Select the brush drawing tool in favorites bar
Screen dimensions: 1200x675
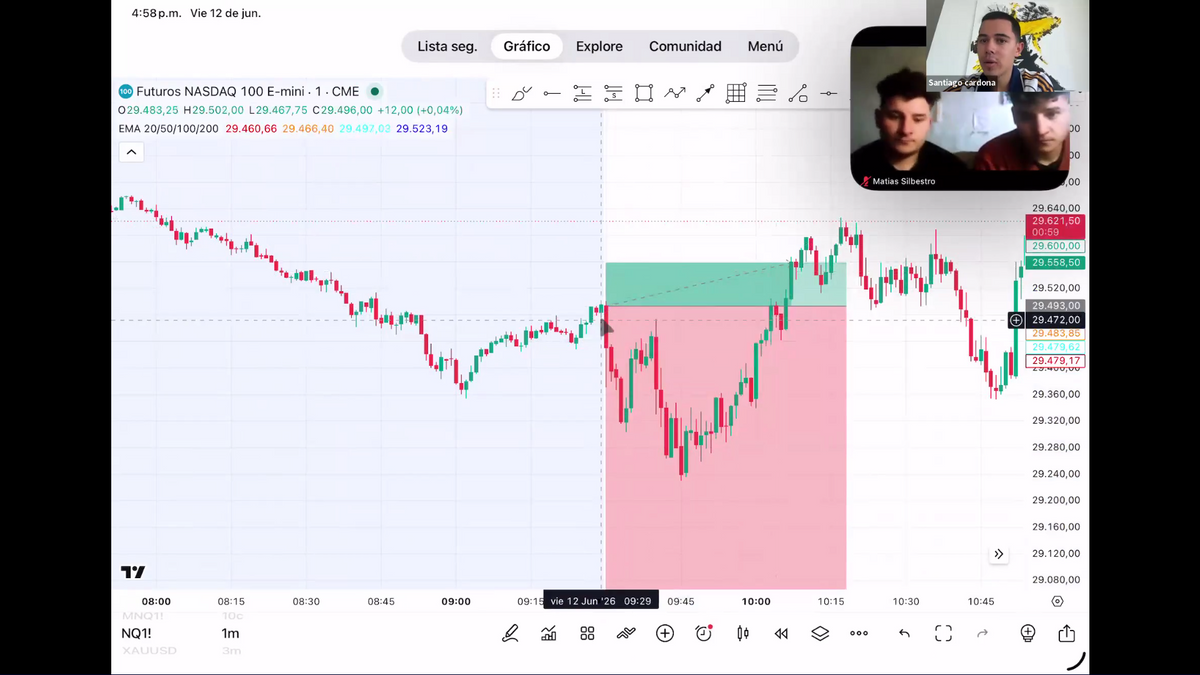(522, 93)
